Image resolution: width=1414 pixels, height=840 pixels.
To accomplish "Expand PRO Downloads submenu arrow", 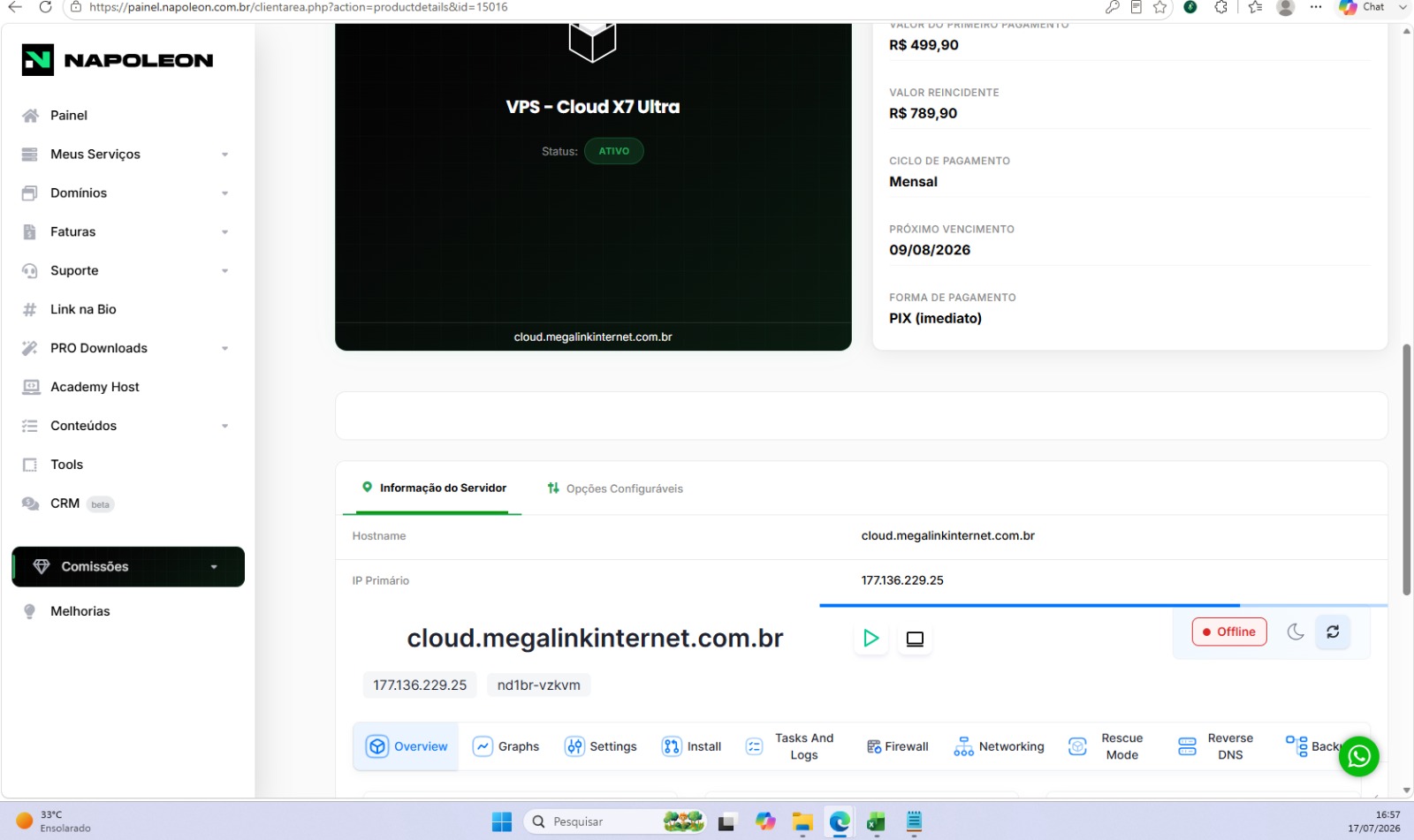I will [x=224, y=349].
